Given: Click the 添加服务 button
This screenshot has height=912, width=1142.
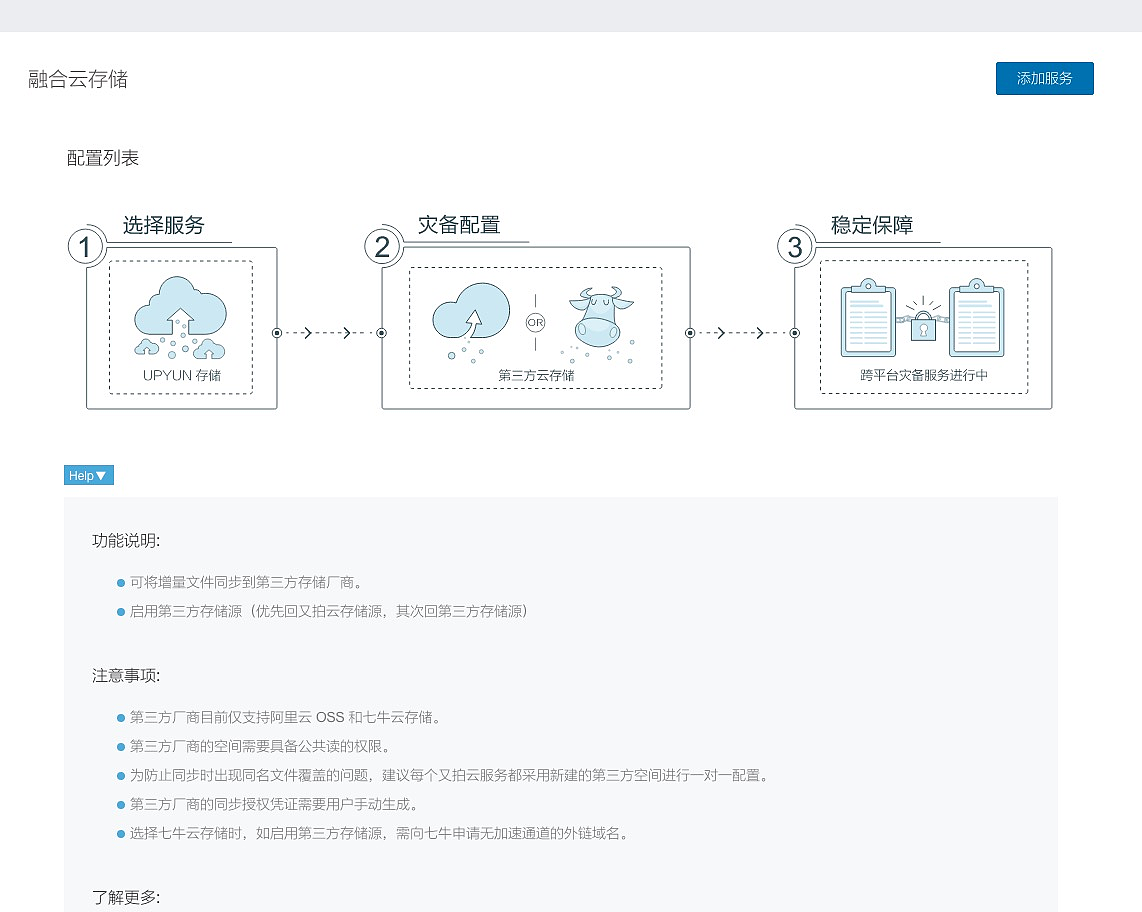Looking at the screenshot, I should [x=1044, y=79].
